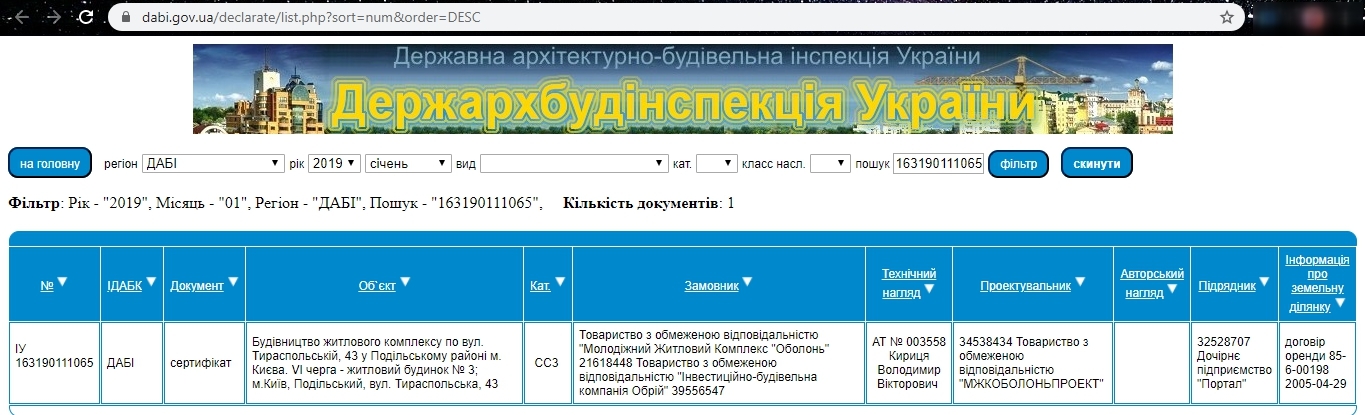Sort by the Документ column header
This screenshot has height=415, width=1365.
[196, 285]
